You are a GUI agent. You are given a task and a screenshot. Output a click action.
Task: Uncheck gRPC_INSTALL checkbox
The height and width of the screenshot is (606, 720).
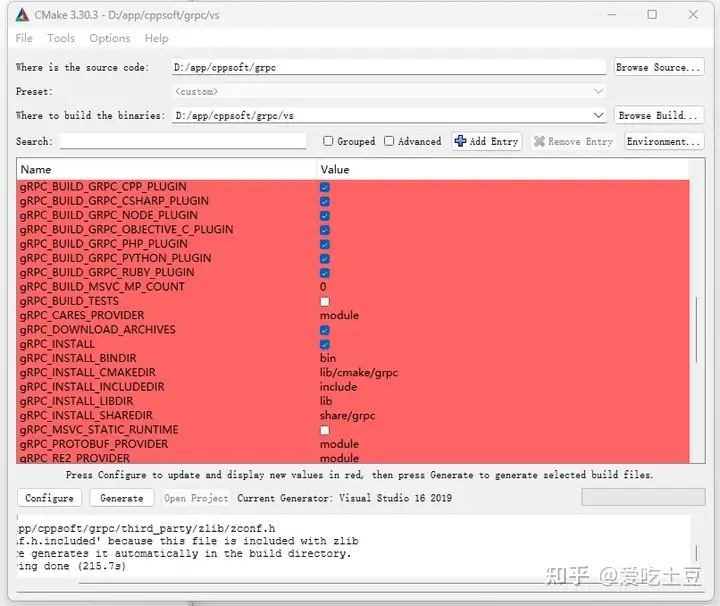[x=325, y=344]
